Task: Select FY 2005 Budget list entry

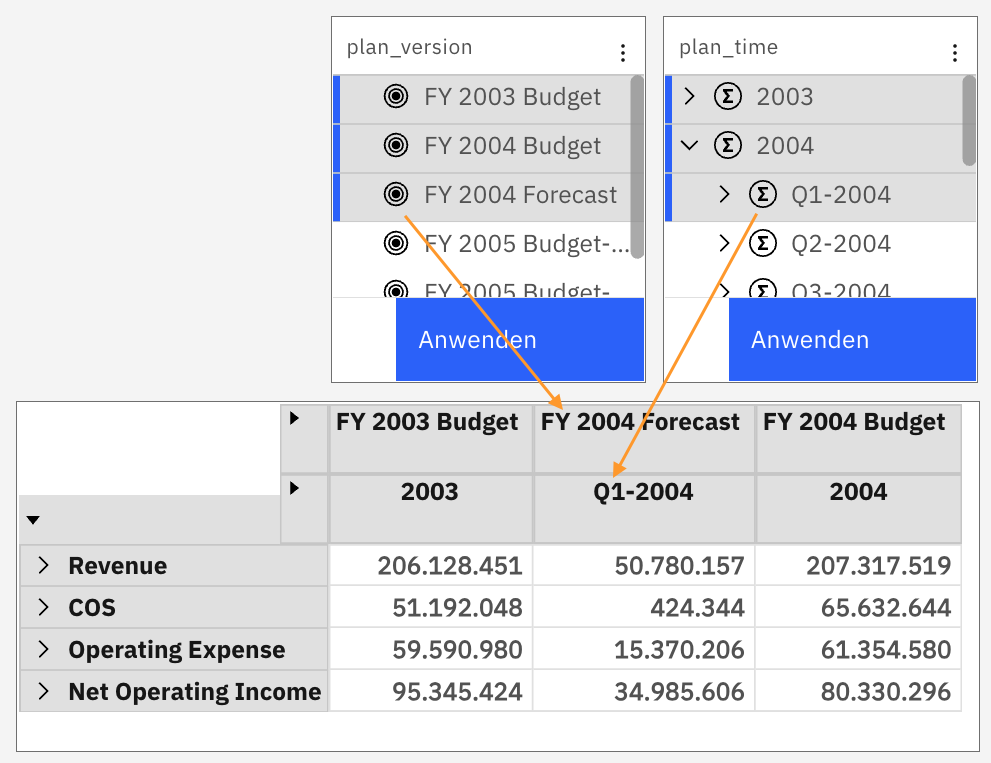Action: point(526,244)
